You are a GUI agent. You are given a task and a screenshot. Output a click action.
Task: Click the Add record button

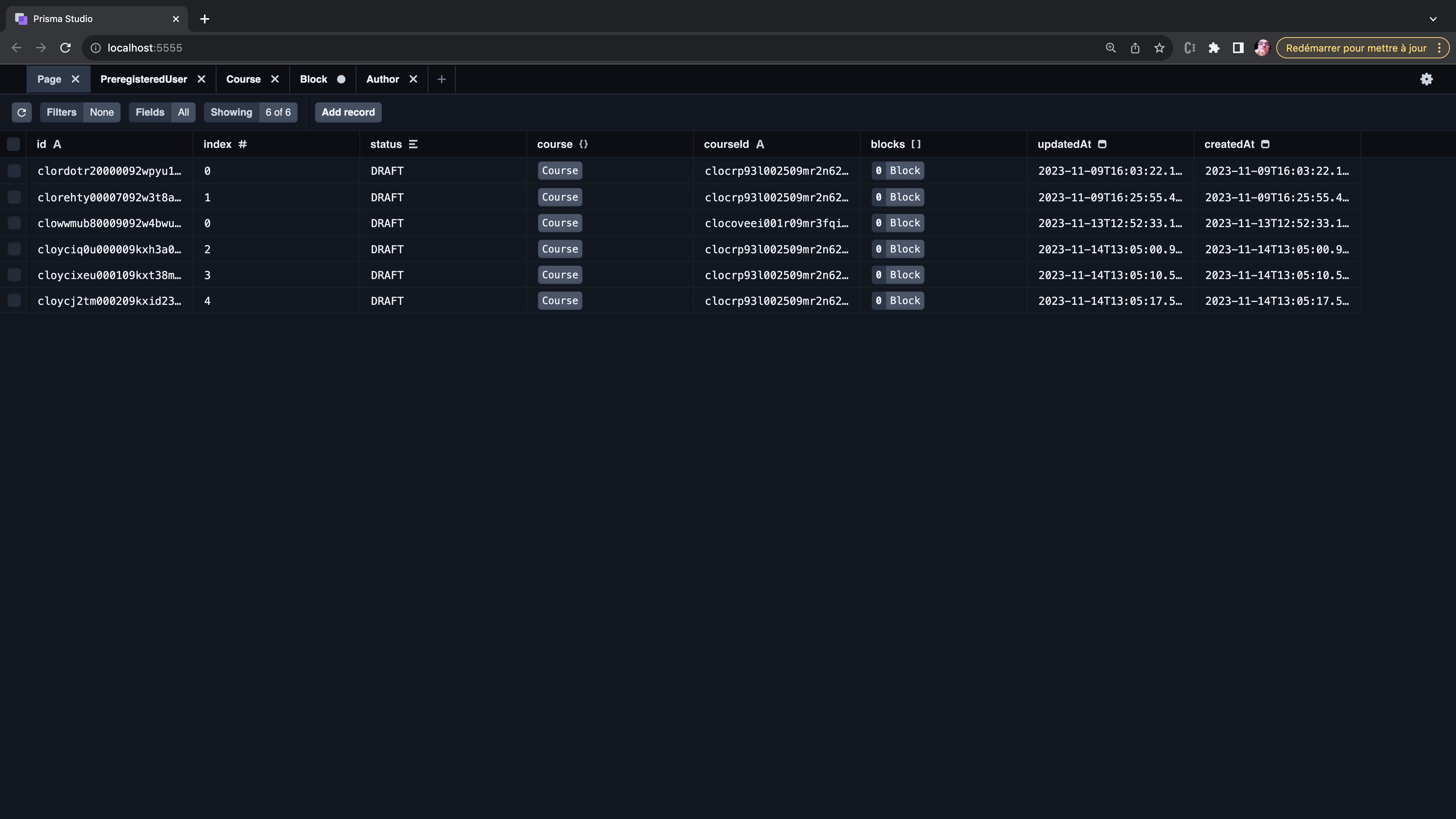(x=348, y=113)
